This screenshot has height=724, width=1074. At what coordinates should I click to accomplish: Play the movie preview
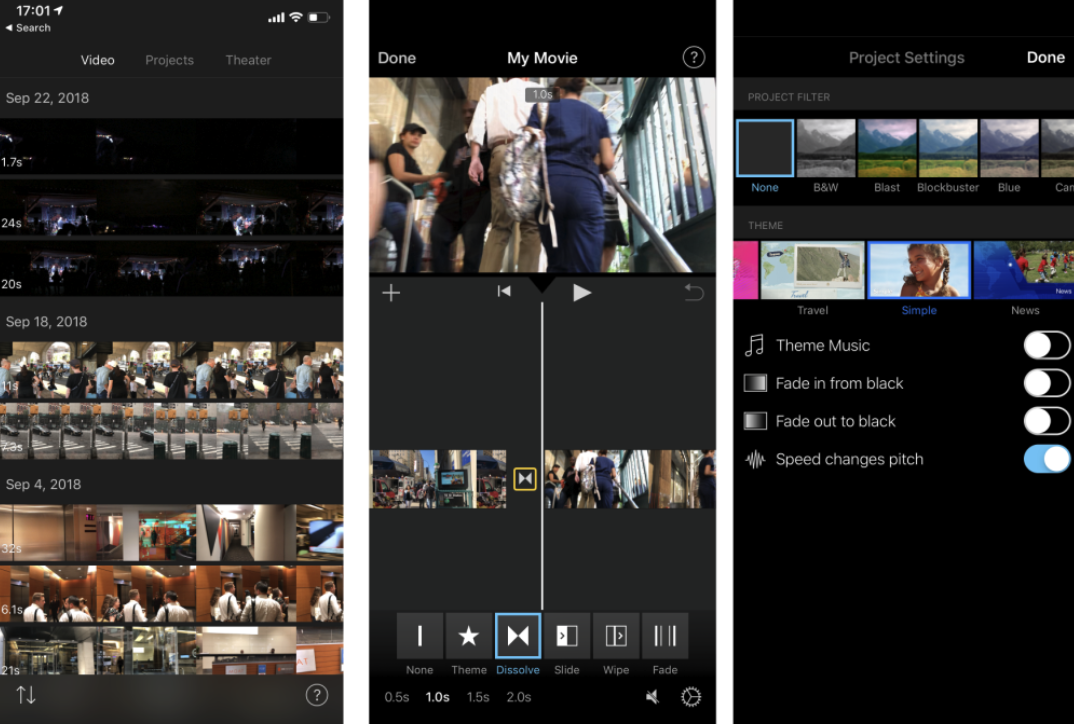582,293
